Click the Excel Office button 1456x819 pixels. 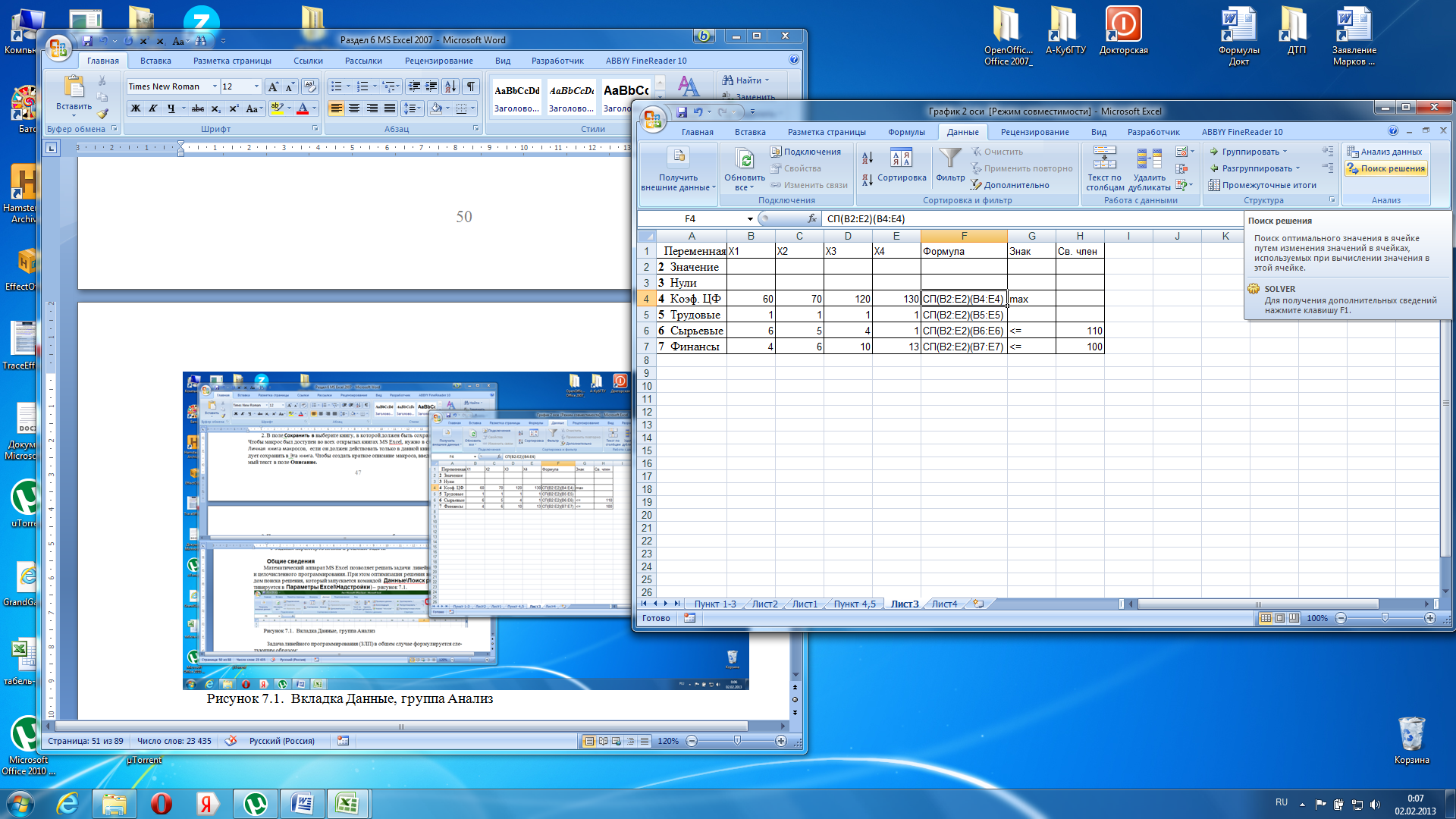click(653, 119)
